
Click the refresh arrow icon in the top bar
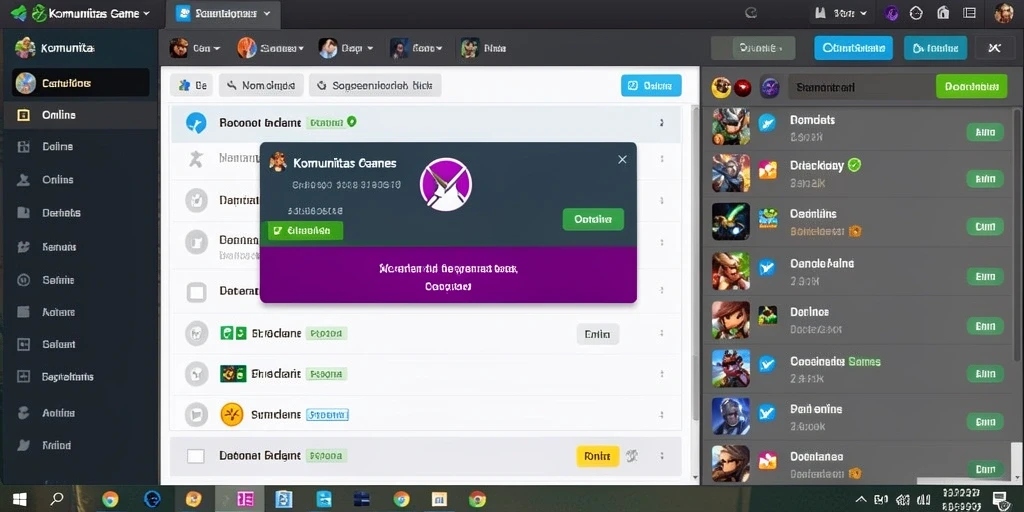[x=751, y=12]
